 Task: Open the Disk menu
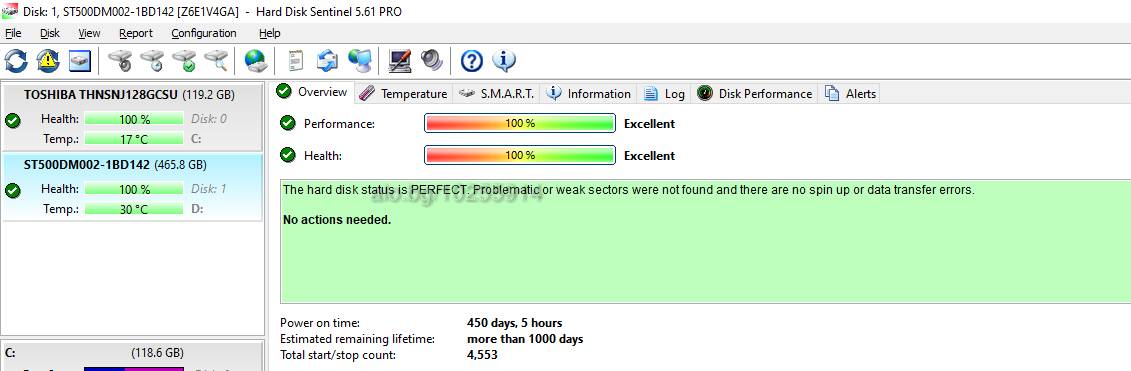50,33
